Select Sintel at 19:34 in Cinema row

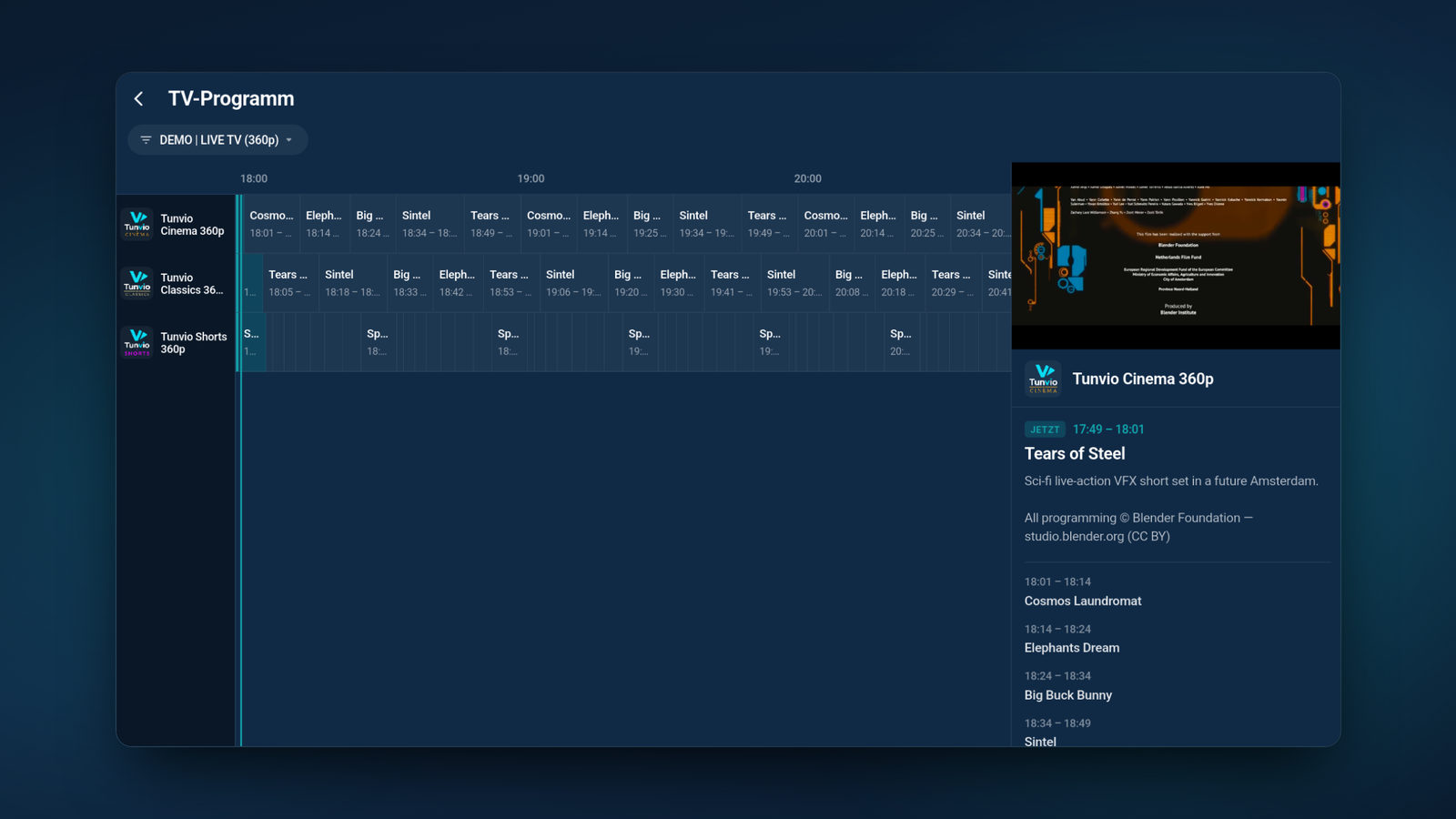pyautogui.click(x=707, y=224)
